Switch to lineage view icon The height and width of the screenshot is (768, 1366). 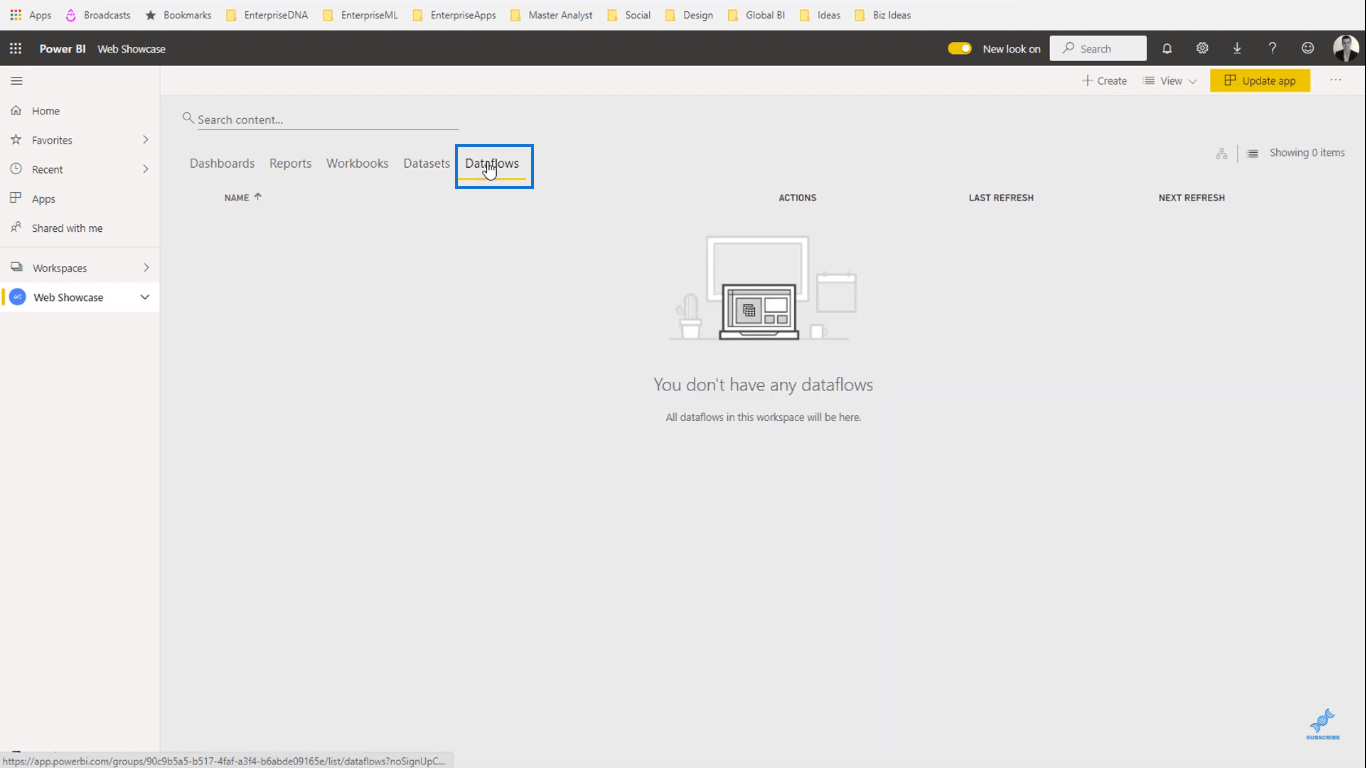coord(1222,153)
